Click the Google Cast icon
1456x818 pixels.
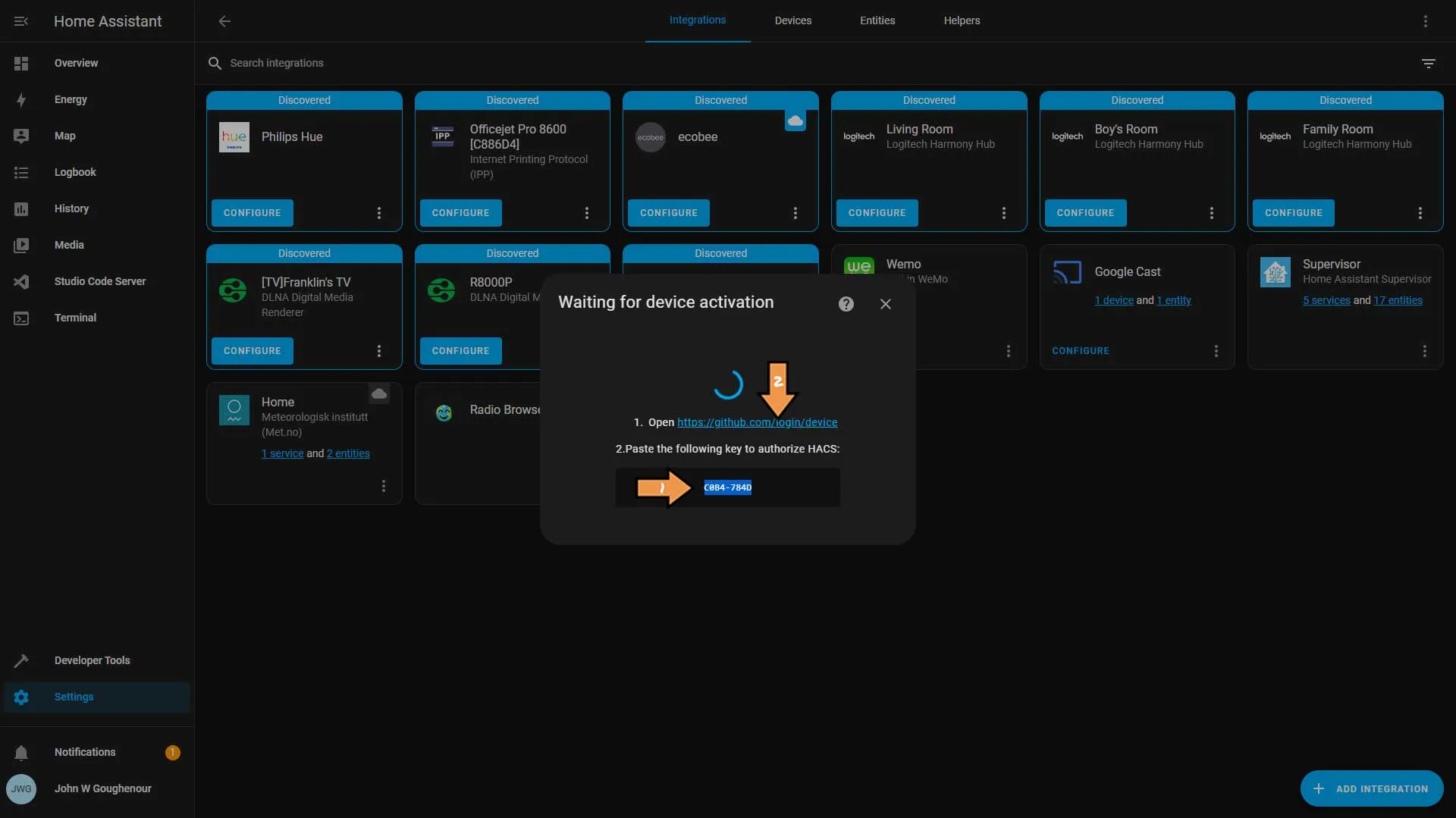[1067, 272]
